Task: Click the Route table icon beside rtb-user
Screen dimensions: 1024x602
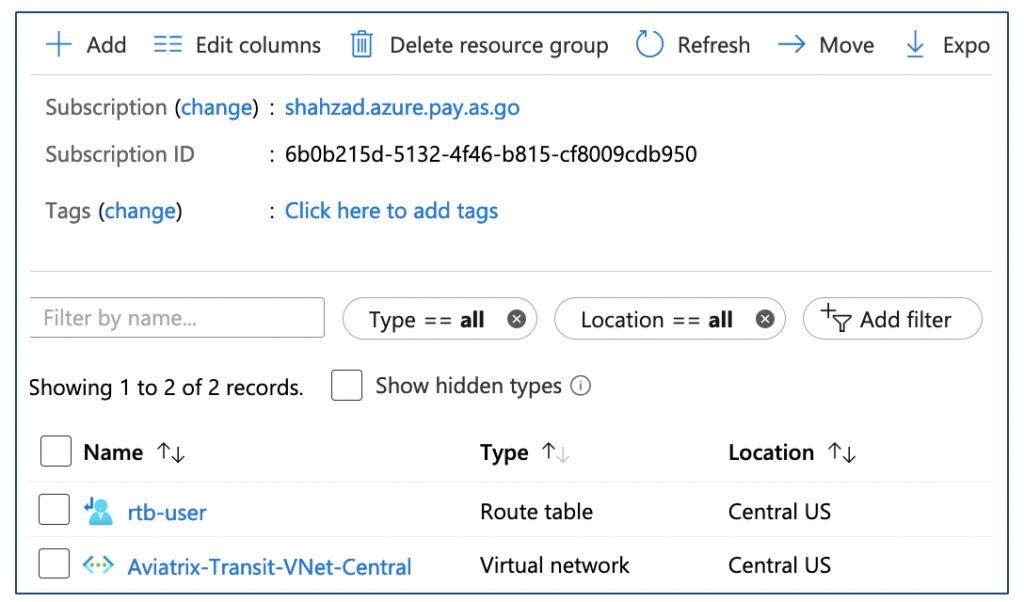Action: [98, 511]
